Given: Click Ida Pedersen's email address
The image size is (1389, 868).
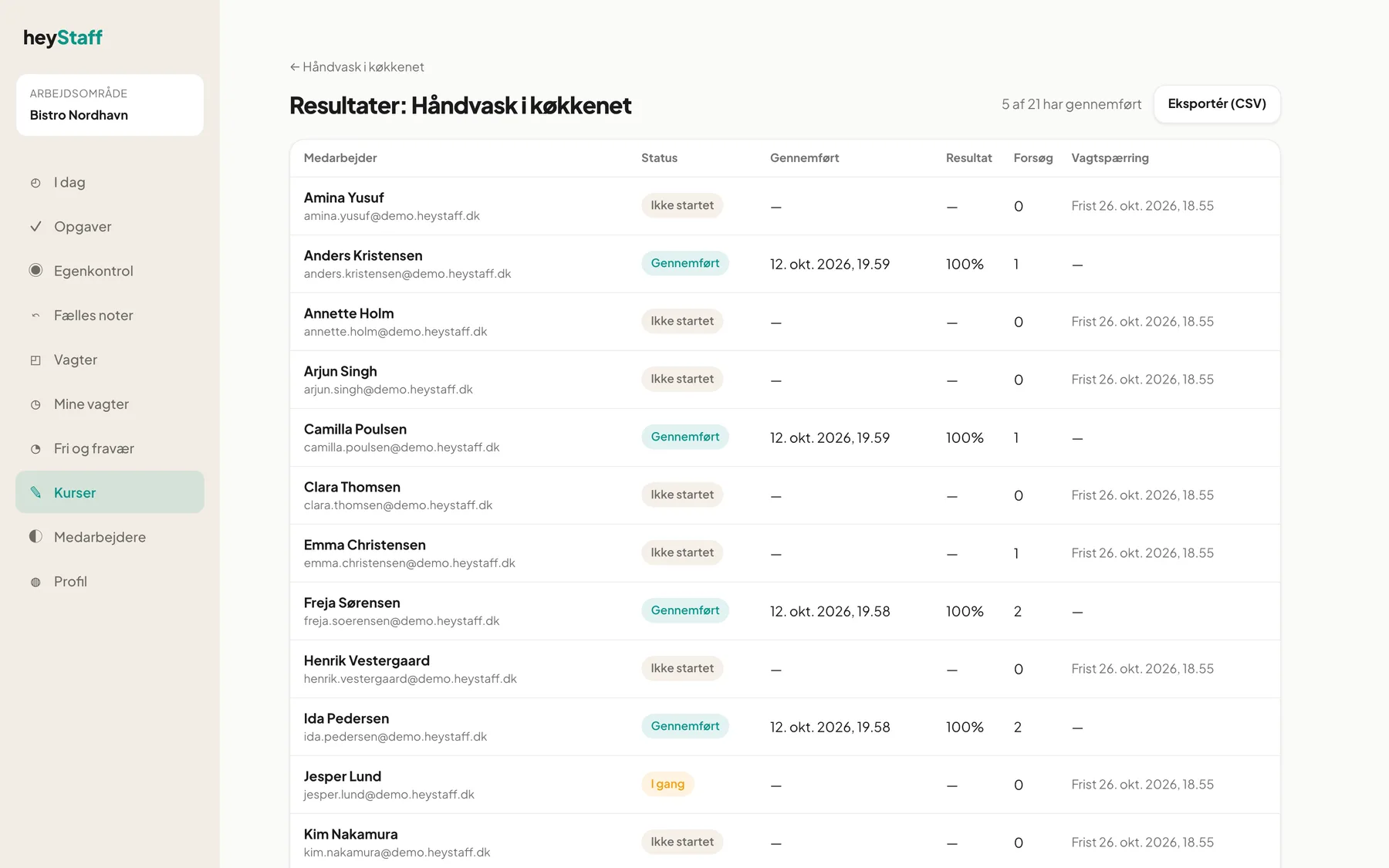Looking at the screenshot, I should 395,737.
